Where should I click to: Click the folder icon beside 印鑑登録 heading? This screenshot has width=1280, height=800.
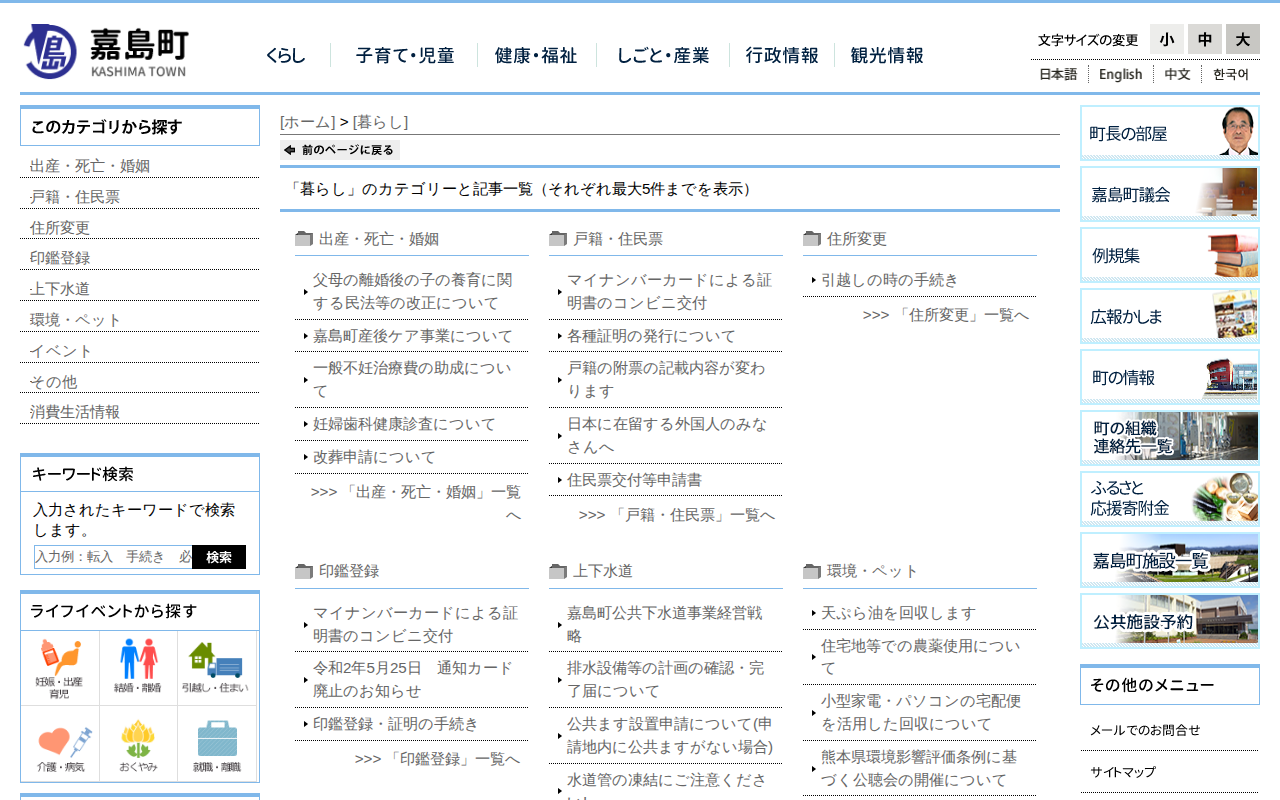304,571
